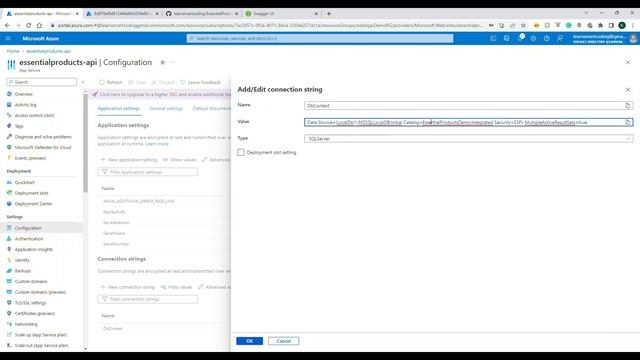The height and width of the screenshot is (360, 640).
Task: Open Microsoft Defender for Cloud
Action: tap(43, 147)
